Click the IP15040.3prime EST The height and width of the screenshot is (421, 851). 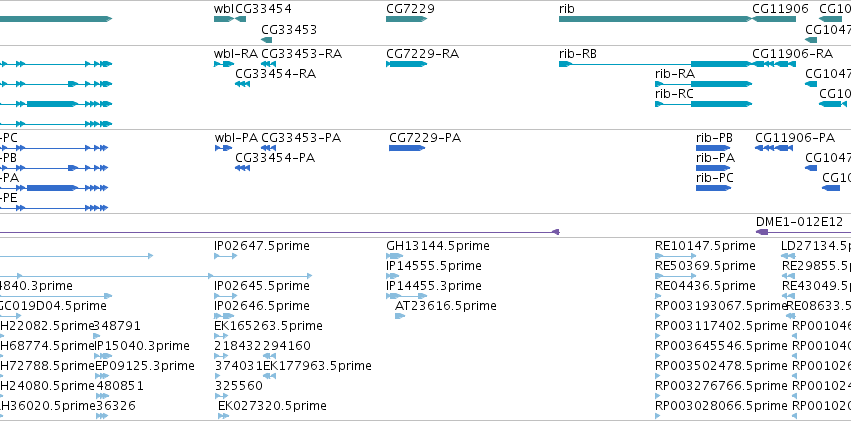point(104,356)
